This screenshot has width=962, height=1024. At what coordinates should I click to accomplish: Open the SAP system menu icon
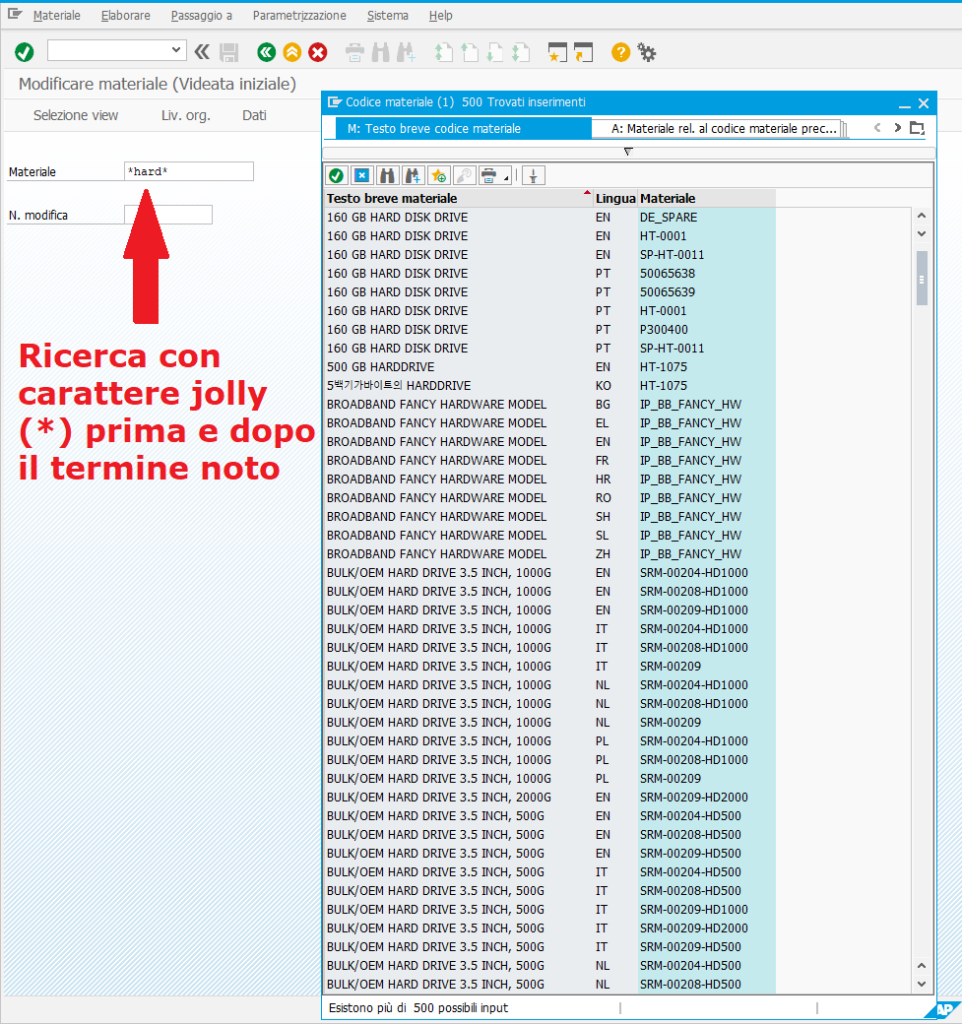tap(14, 14)
